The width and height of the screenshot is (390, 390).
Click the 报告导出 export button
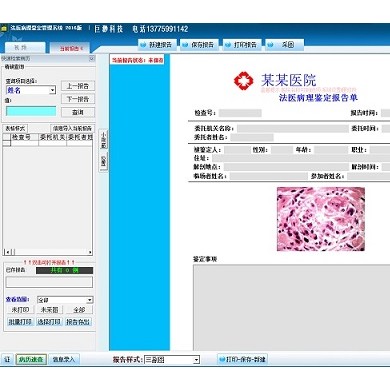click(79, 322)
